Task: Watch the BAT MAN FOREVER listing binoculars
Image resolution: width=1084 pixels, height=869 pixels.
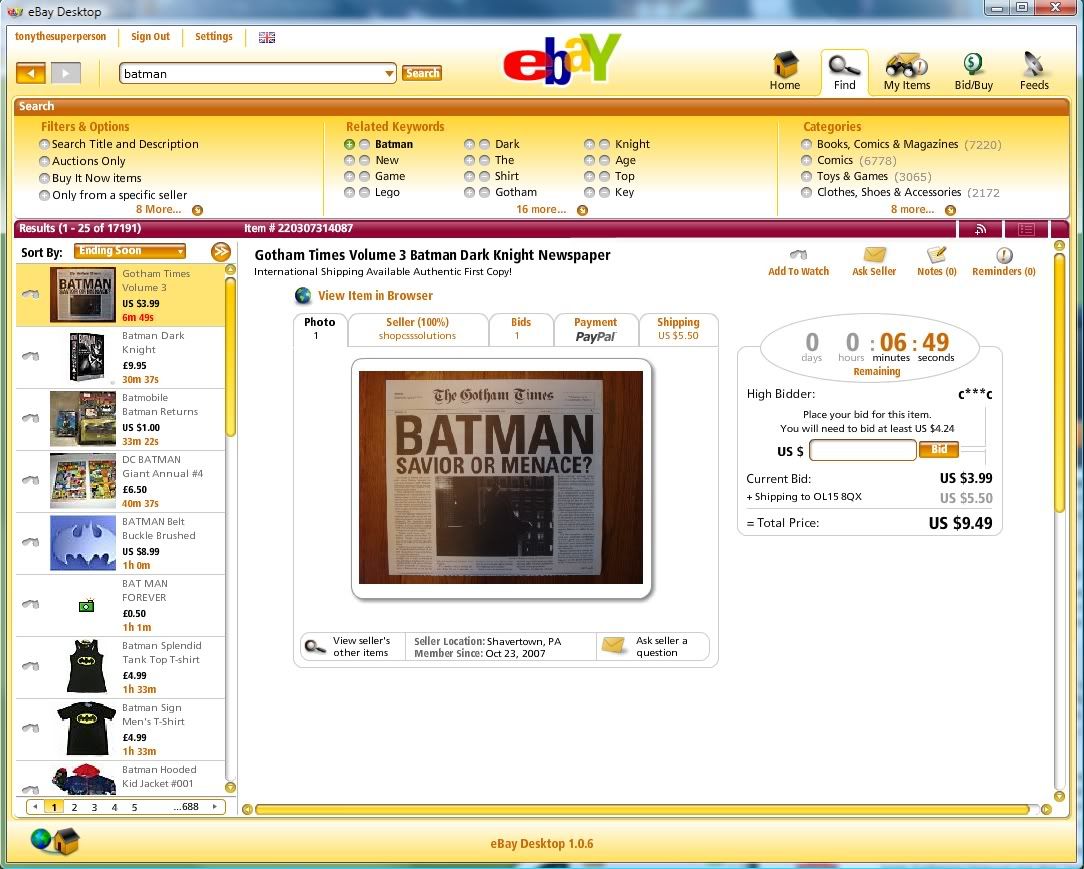Action: (30, 604)
